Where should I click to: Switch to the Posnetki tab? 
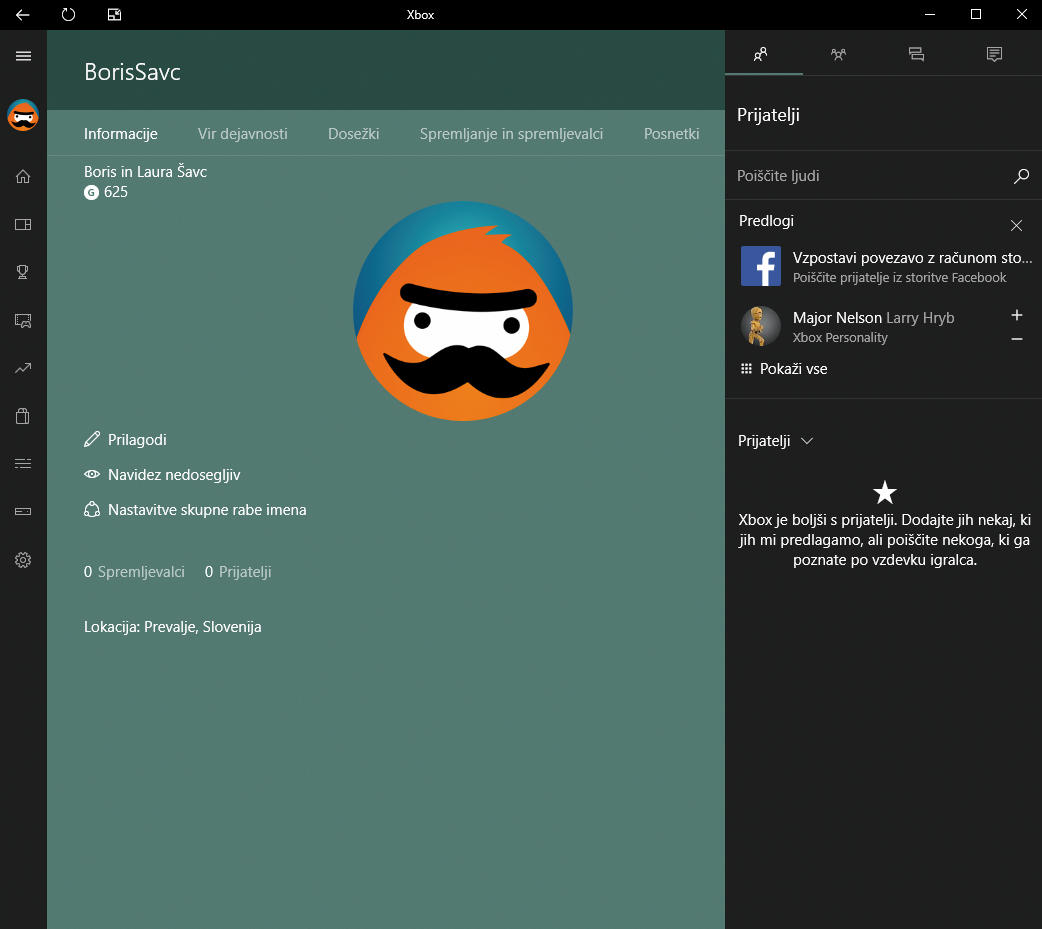[671, 134]
